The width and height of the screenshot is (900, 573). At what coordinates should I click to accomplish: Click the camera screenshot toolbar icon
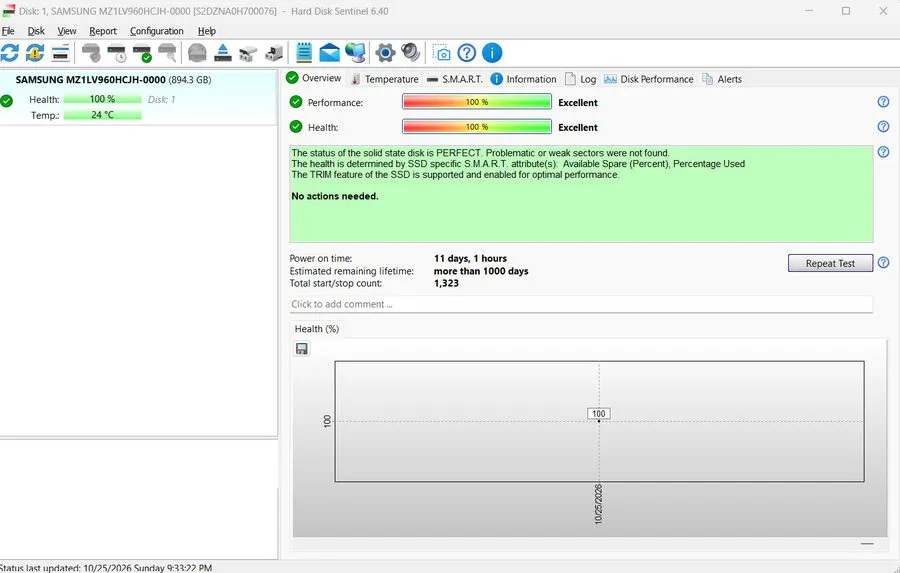(441, 53)
